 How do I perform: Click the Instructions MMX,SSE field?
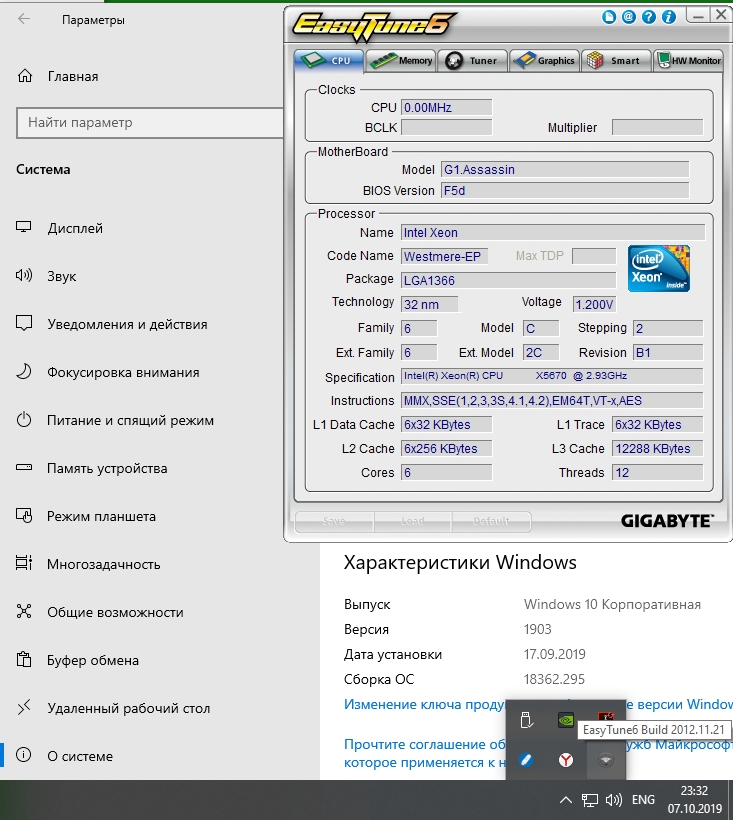click(x=552, y=401)
